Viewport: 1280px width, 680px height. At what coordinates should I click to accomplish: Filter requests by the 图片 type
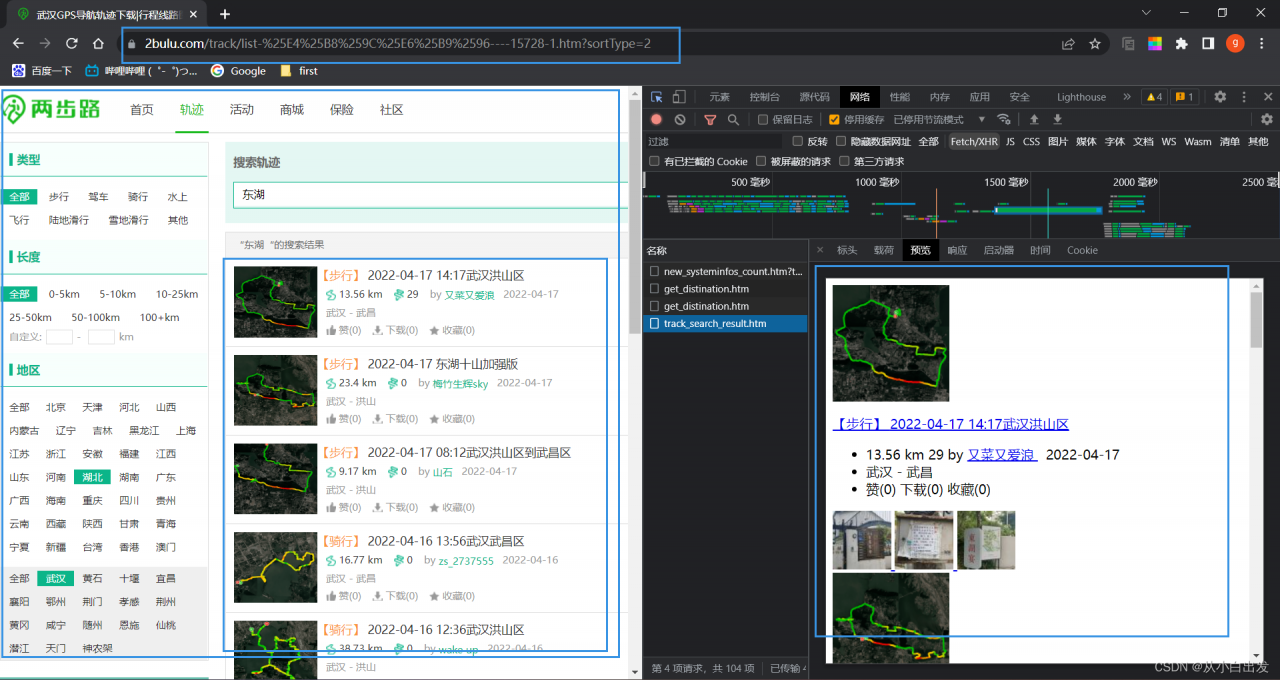click(1058, 142)
